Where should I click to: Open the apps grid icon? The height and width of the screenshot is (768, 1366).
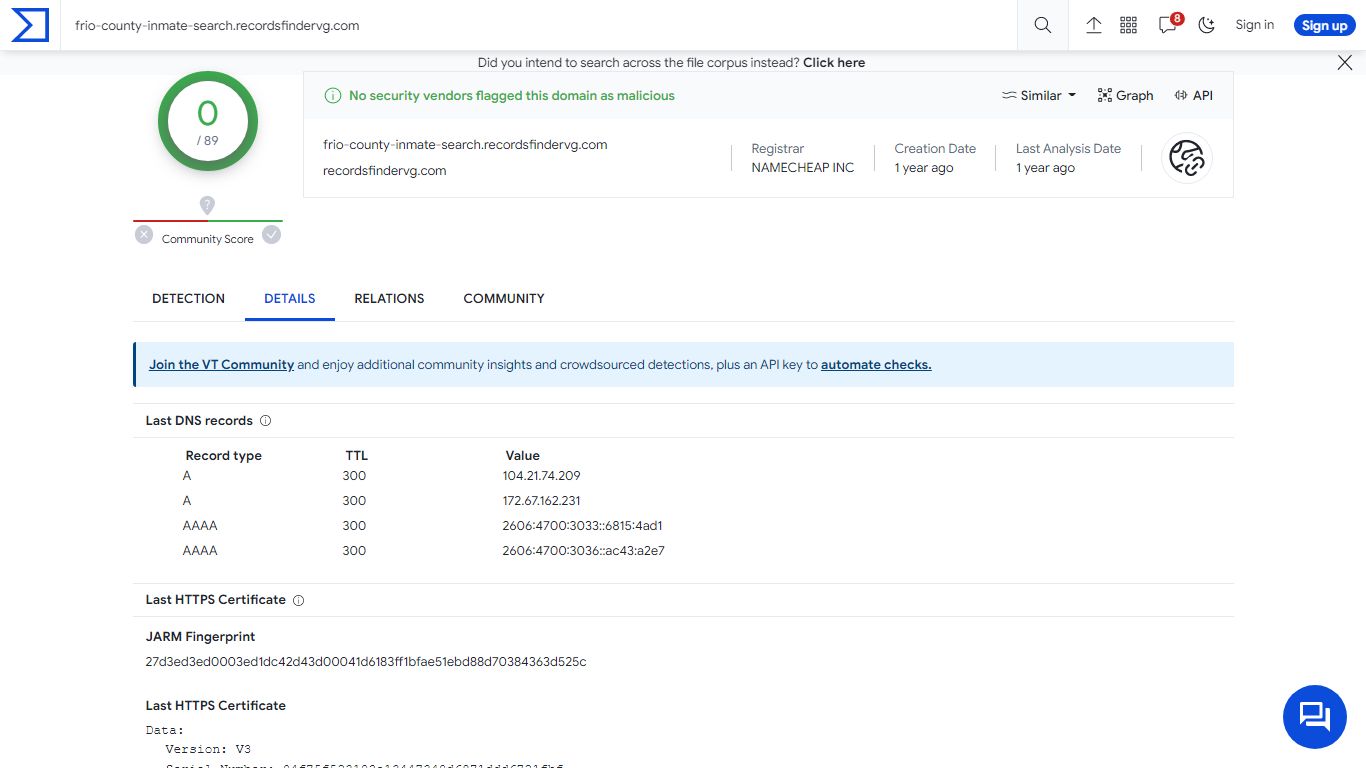[1129, 25]
